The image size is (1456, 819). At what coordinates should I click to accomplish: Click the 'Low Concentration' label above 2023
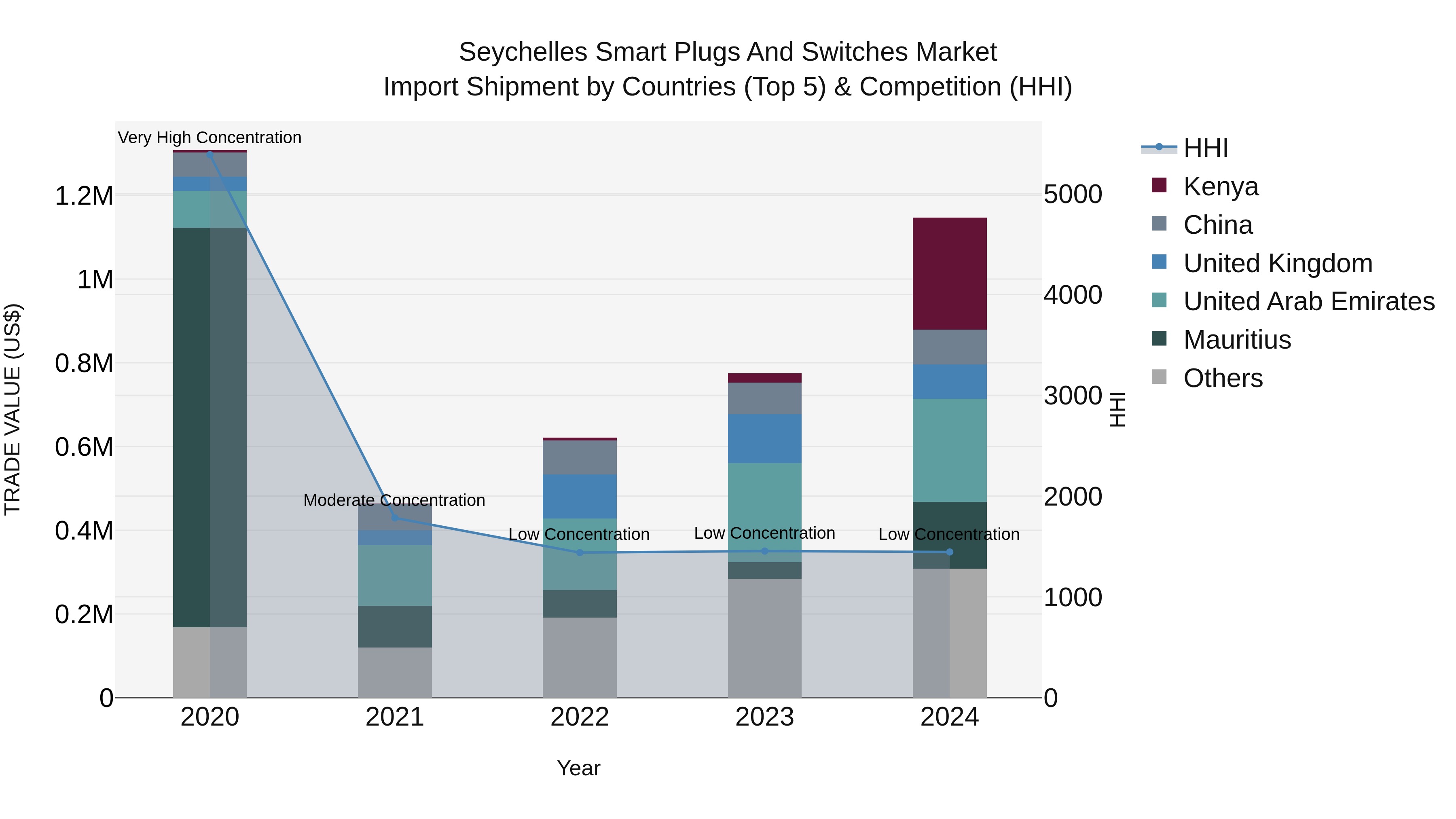[765, 533]
